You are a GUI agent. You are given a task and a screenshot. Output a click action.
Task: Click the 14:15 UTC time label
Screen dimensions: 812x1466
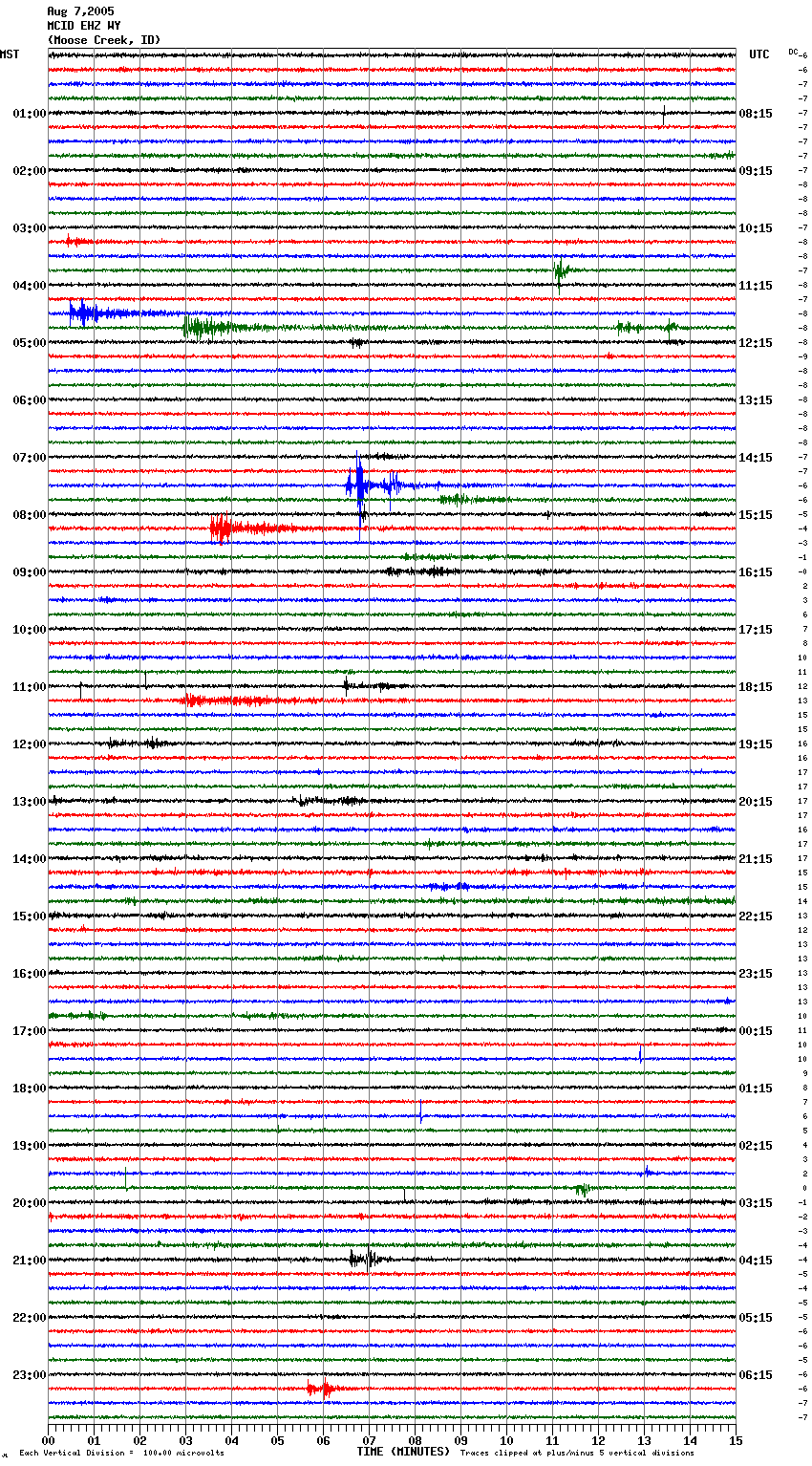point(756,458)
